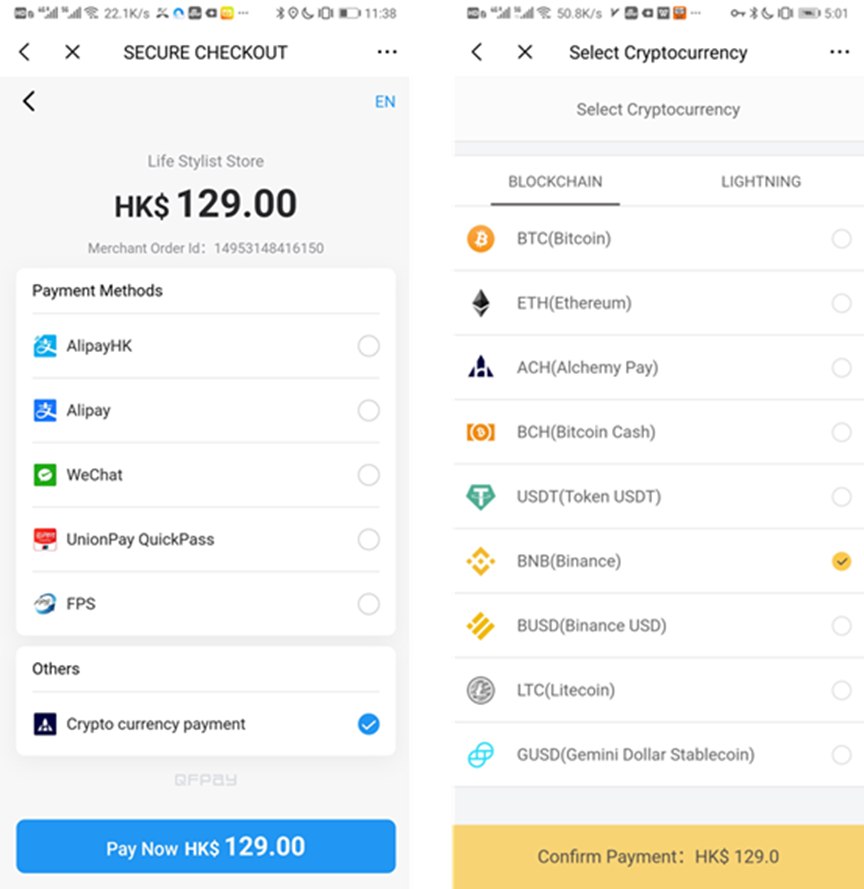Click the UnionPay QuickPass logo icon
This screenshot has width=864, height=889.
coord(45,539)
